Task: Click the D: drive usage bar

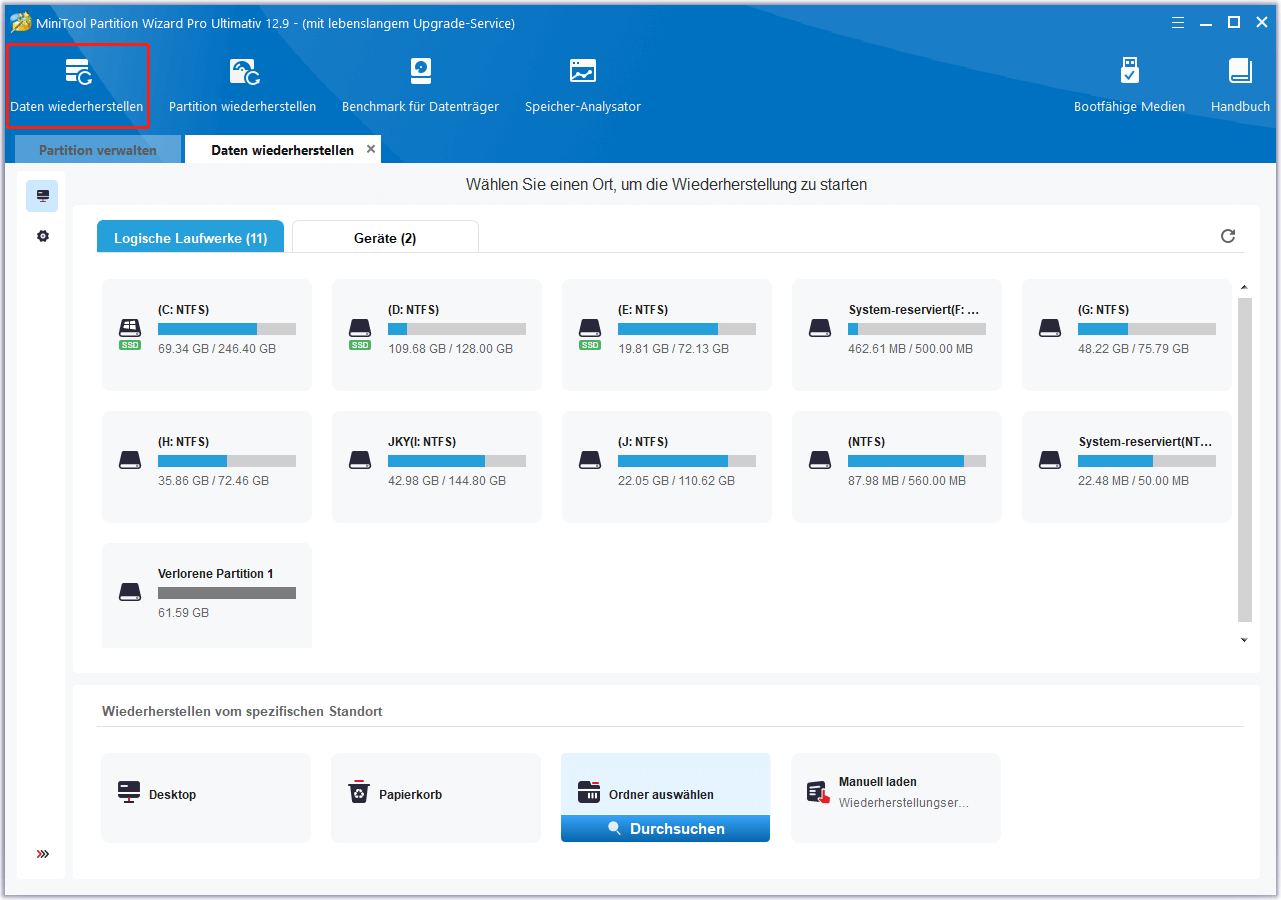Action: [457, 329]
